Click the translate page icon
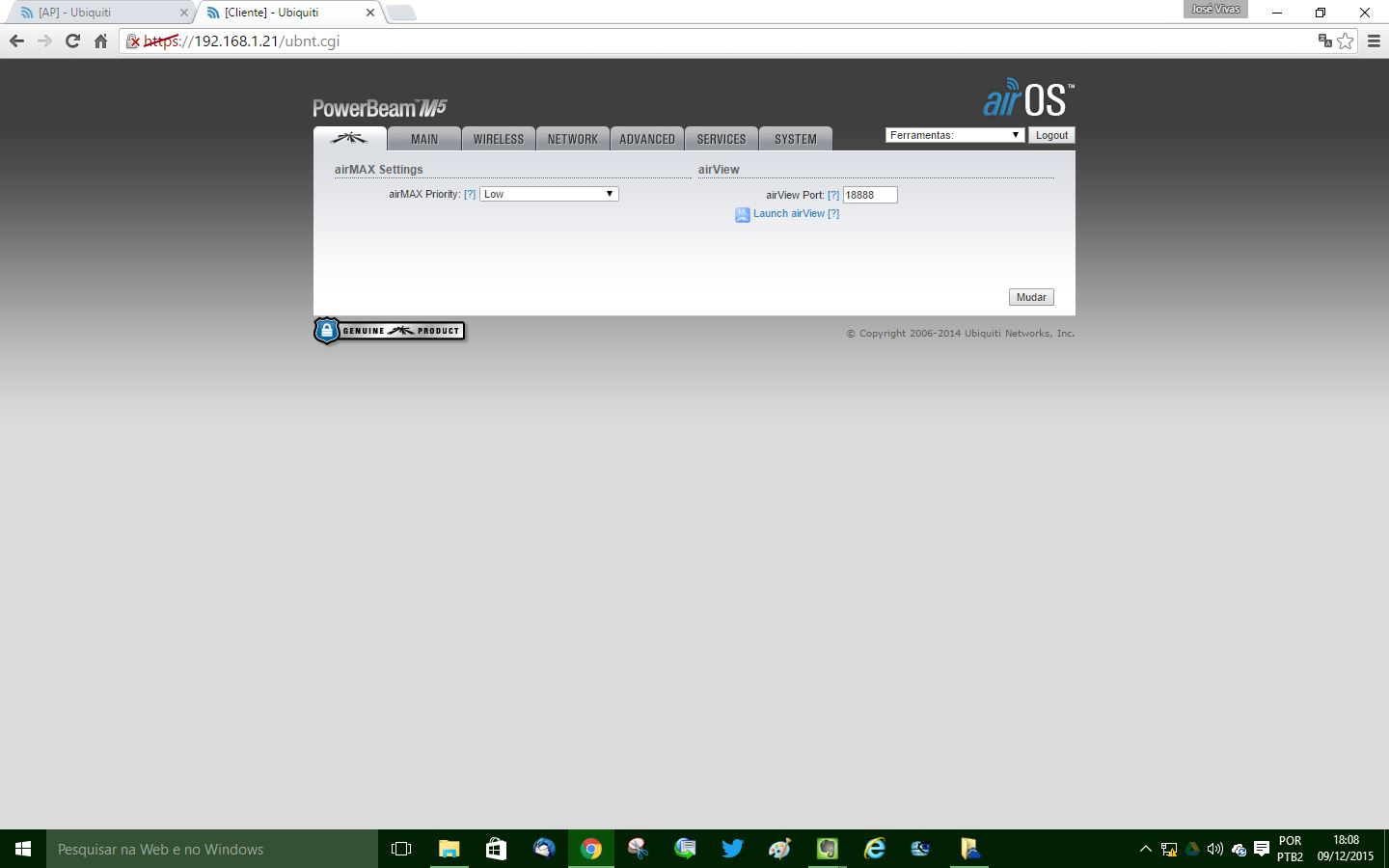 (x=1325, y=41)
